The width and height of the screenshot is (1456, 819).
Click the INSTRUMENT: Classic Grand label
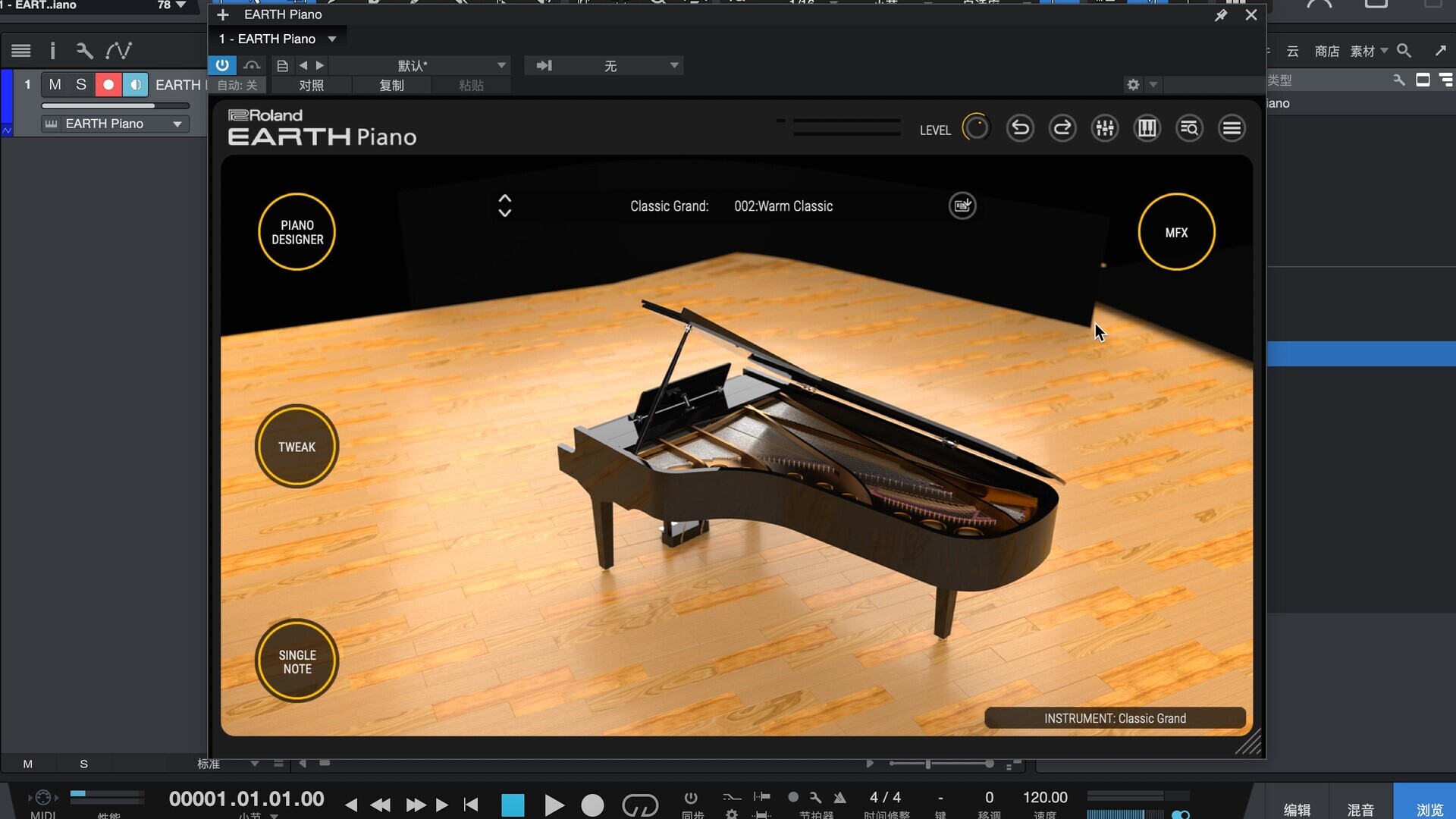coord(1115,718)
